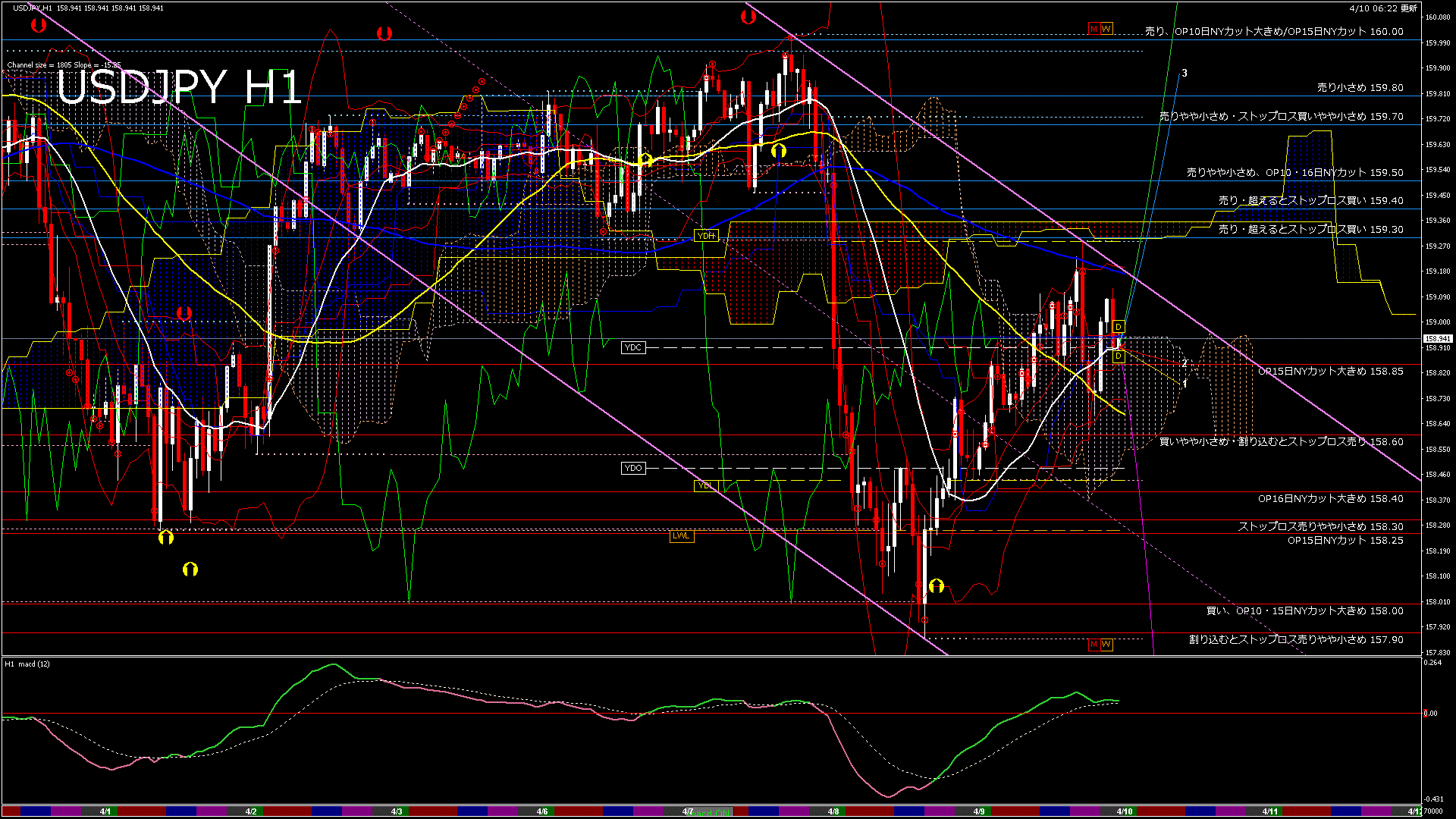Click the 158.941 price tag on the right axis
1456x819 pixels.
[1439, 339]
